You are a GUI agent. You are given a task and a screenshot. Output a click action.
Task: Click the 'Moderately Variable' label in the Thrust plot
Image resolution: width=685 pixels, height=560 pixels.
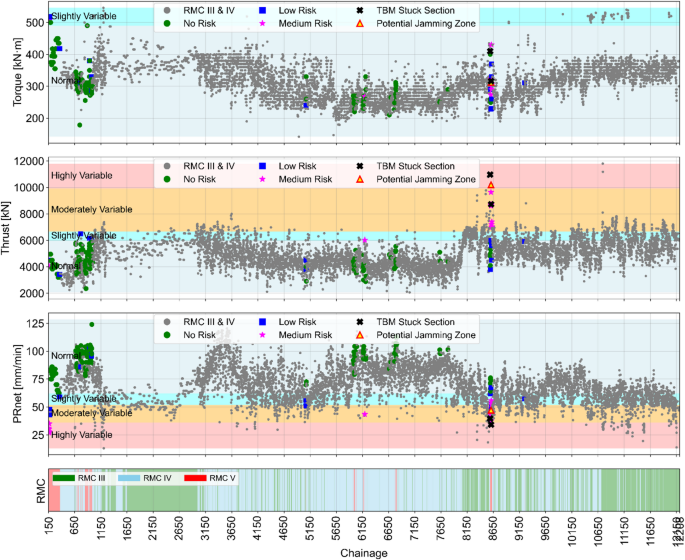91,209
